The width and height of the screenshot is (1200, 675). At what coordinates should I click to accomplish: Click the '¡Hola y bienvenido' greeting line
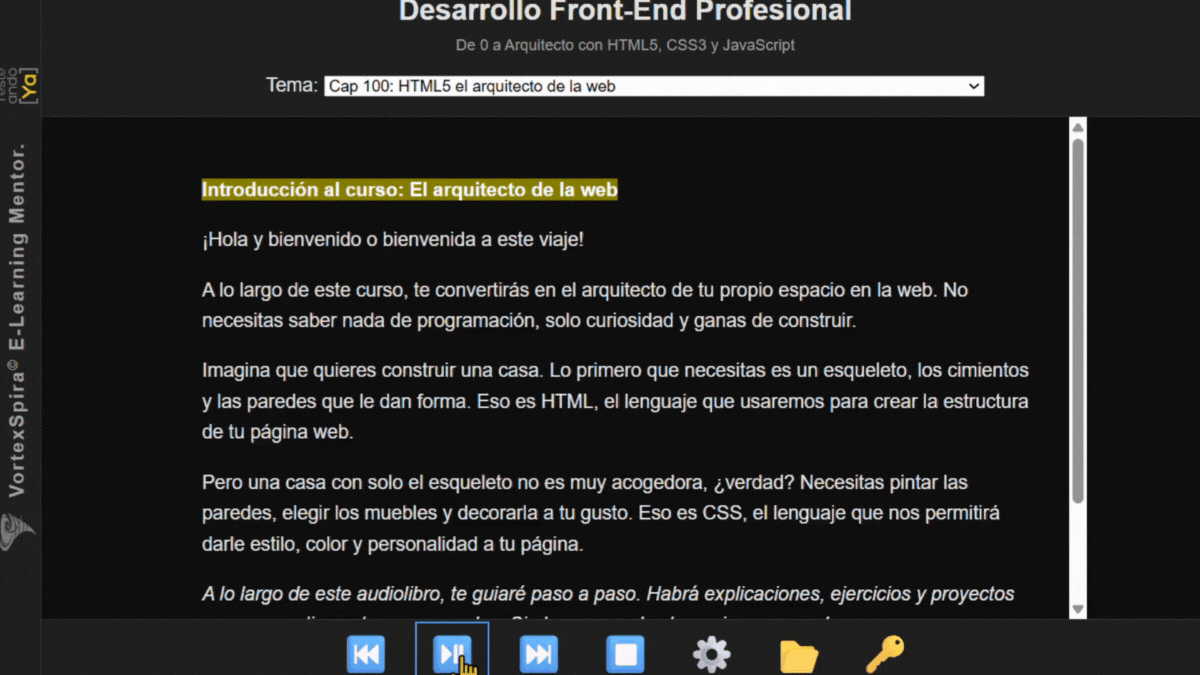[x=392, y=240]
